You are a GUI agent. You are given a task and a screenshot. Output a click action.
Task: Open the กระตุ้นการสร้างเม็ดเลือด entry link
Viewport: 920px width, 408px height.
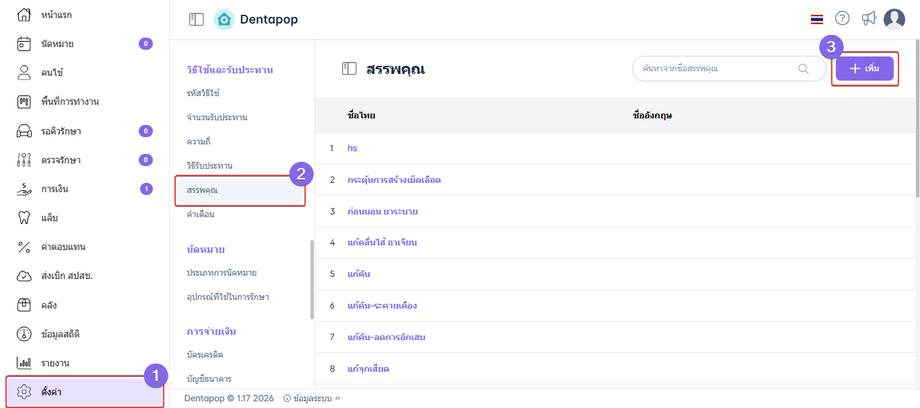coord(393,179)
